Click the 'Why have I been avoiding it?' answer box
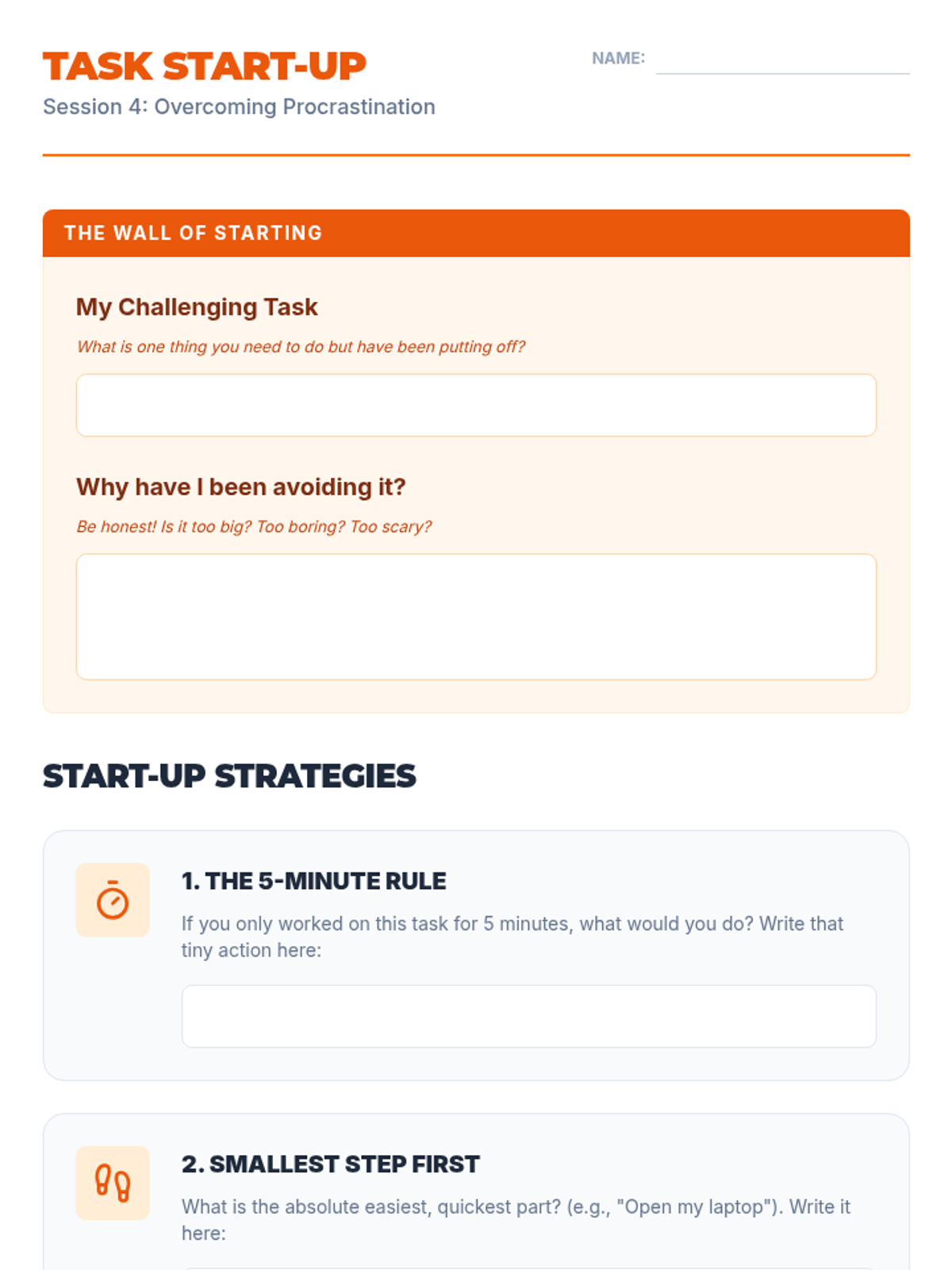 click(476, 617)
